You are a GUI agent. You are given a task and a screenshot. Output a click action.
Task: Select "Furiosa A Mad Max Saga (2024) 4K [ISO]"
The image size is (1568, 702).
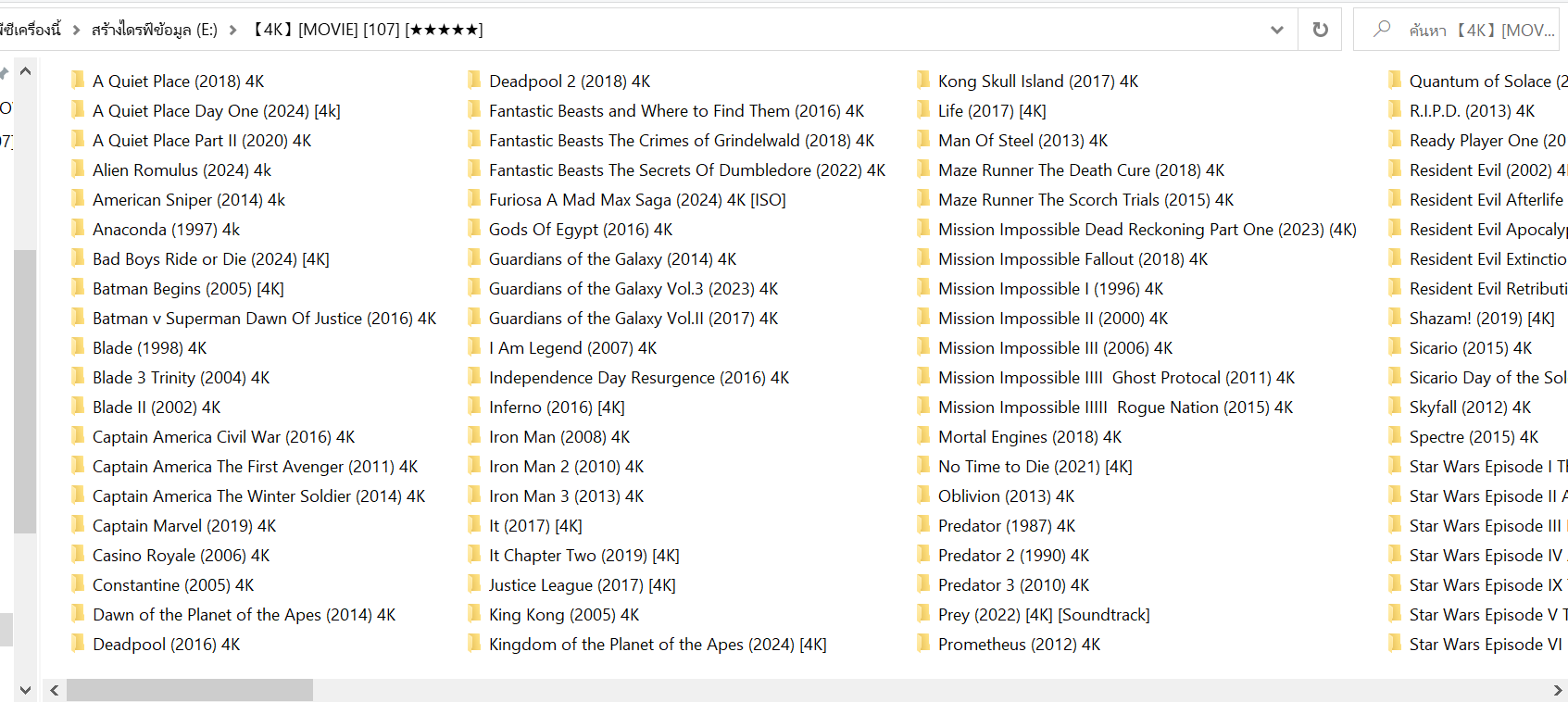pyautogui.click(x=637, y=200)
